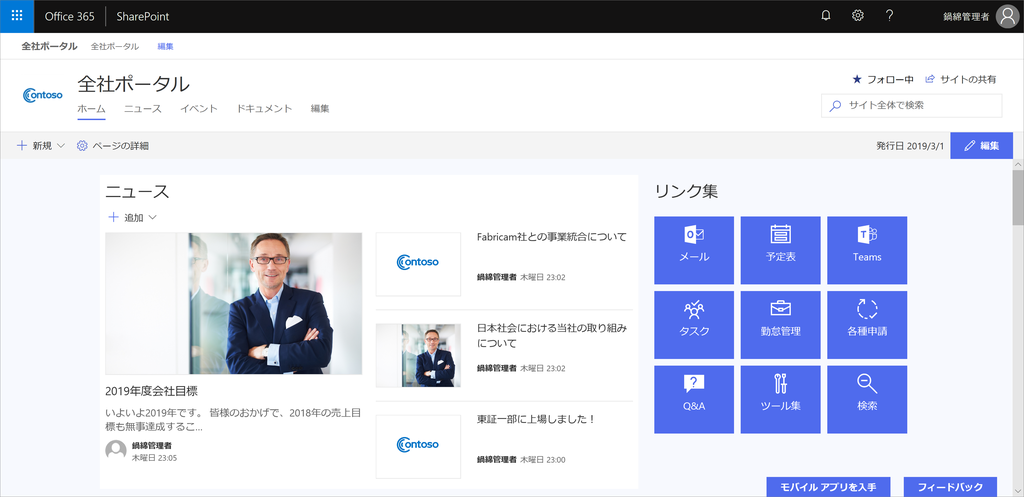Open the 2019年度会社目標 headline
The height and width of the screenshot is (497, 1024).
coord(152,391)
